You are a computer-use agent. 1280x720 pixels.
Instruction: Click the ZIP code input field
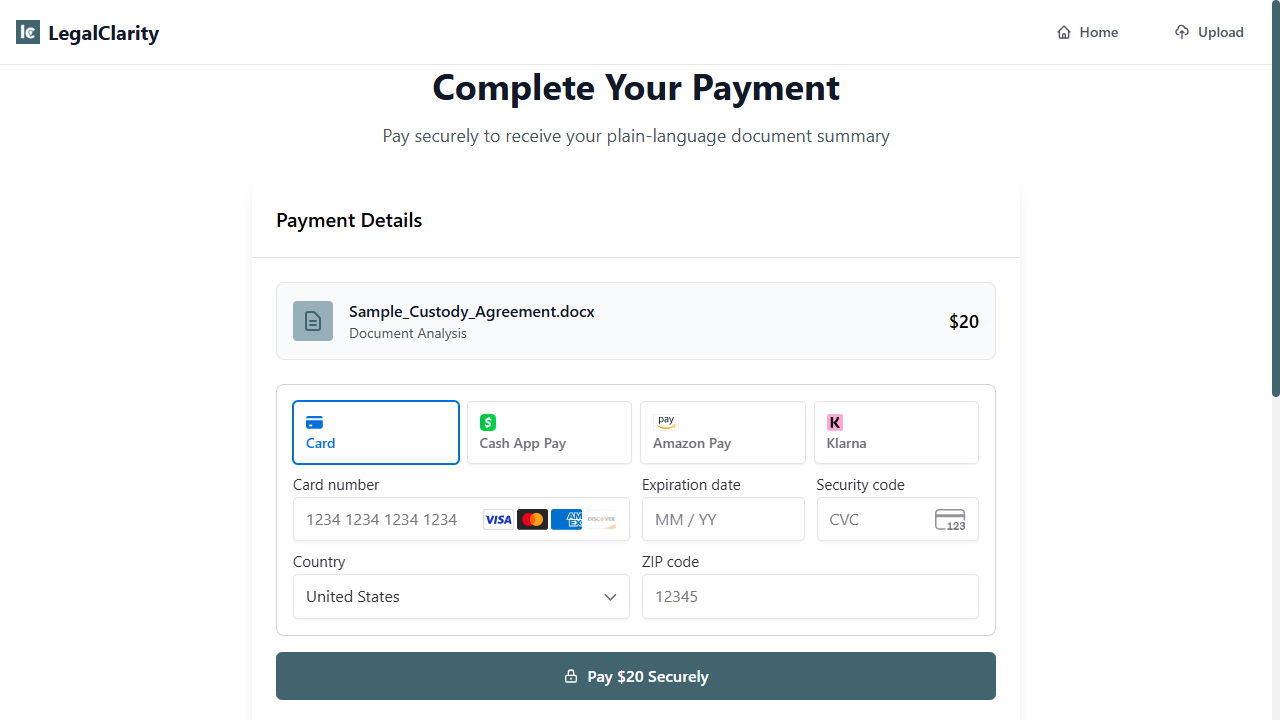click(810, 597)
